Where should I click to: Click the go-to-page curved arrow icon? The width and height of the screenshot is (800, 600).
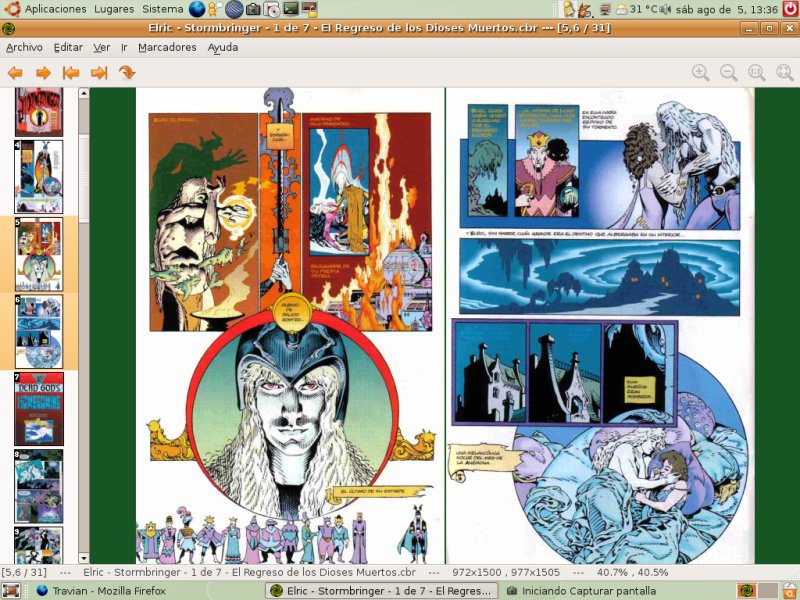(x=127, y=73)
